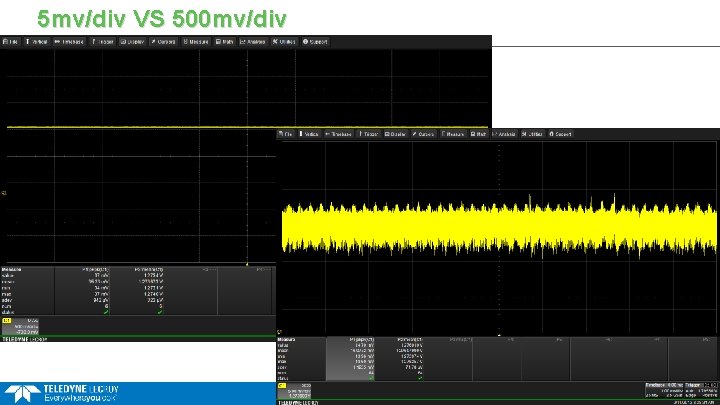
Task: Open Utilities menu in right oscilloscope window
Action: [533, 134]
